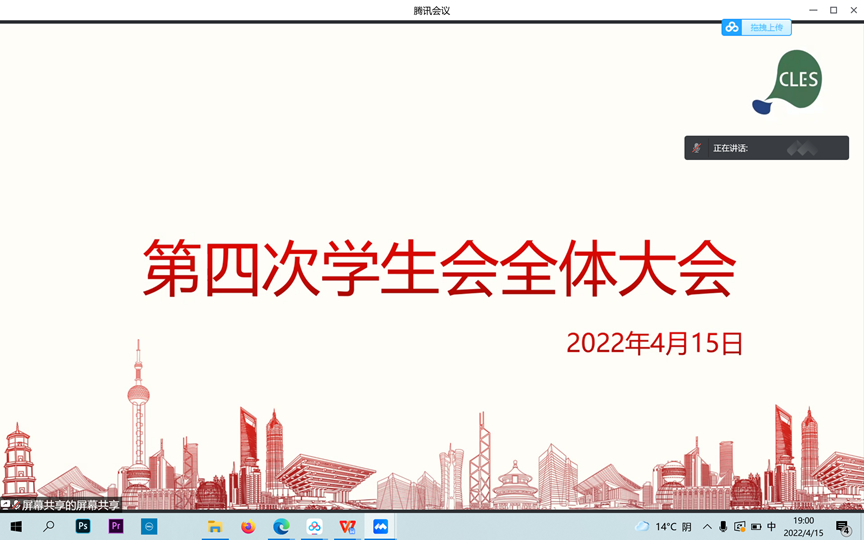Switch to WPS Office in the taskbar
The height and width of the screenshot is (540, 864).
347,526
